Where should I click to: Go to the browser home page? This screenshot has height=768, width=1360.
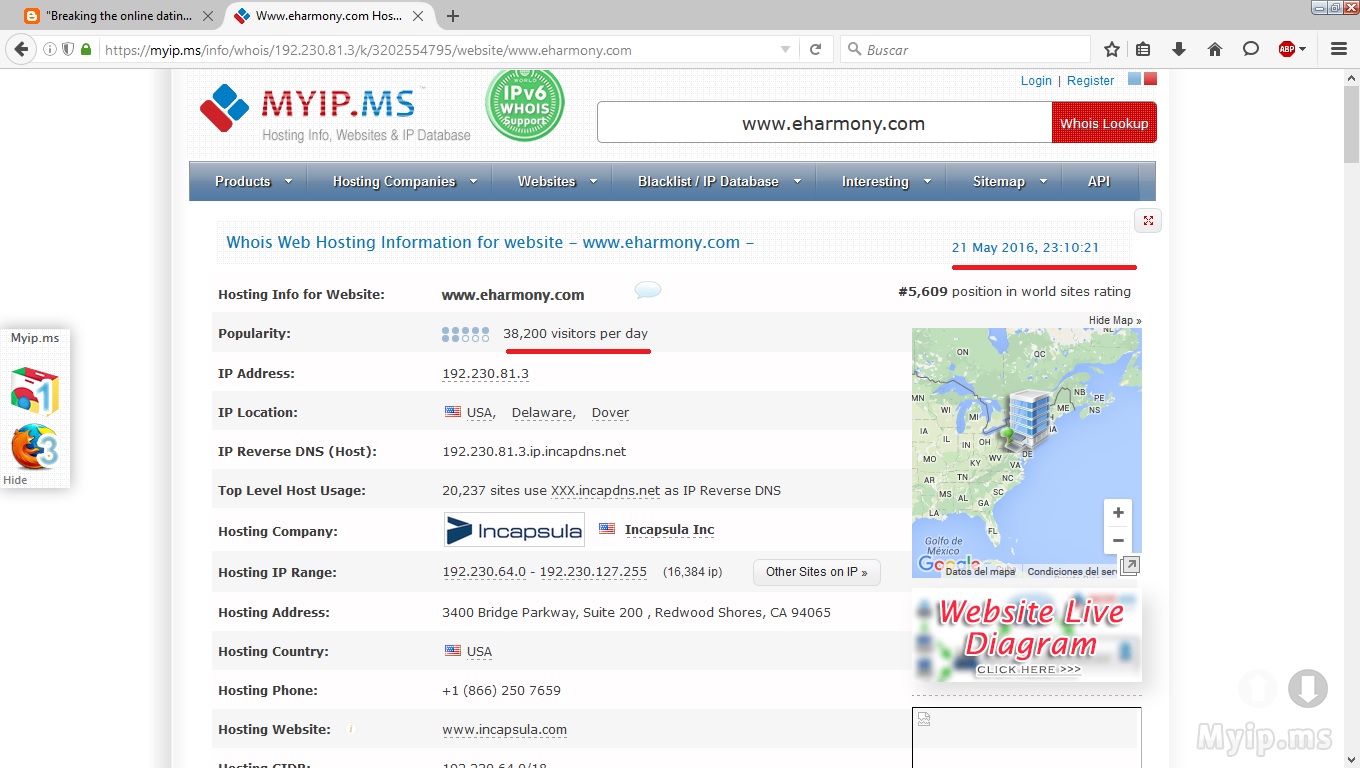coord(1215,49)
